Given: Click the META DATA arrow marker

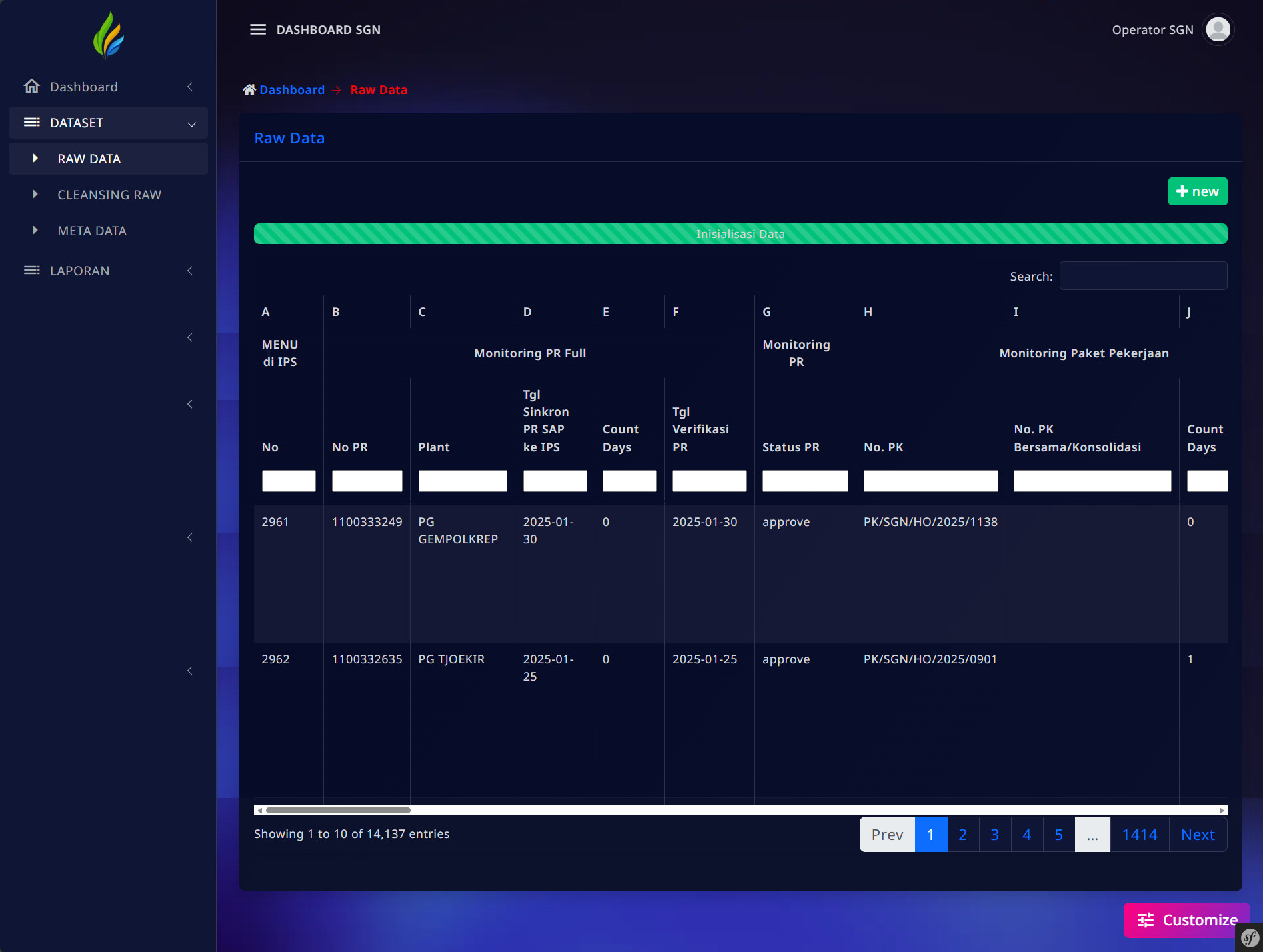Looking at the screenshot, I should point(35,230).
